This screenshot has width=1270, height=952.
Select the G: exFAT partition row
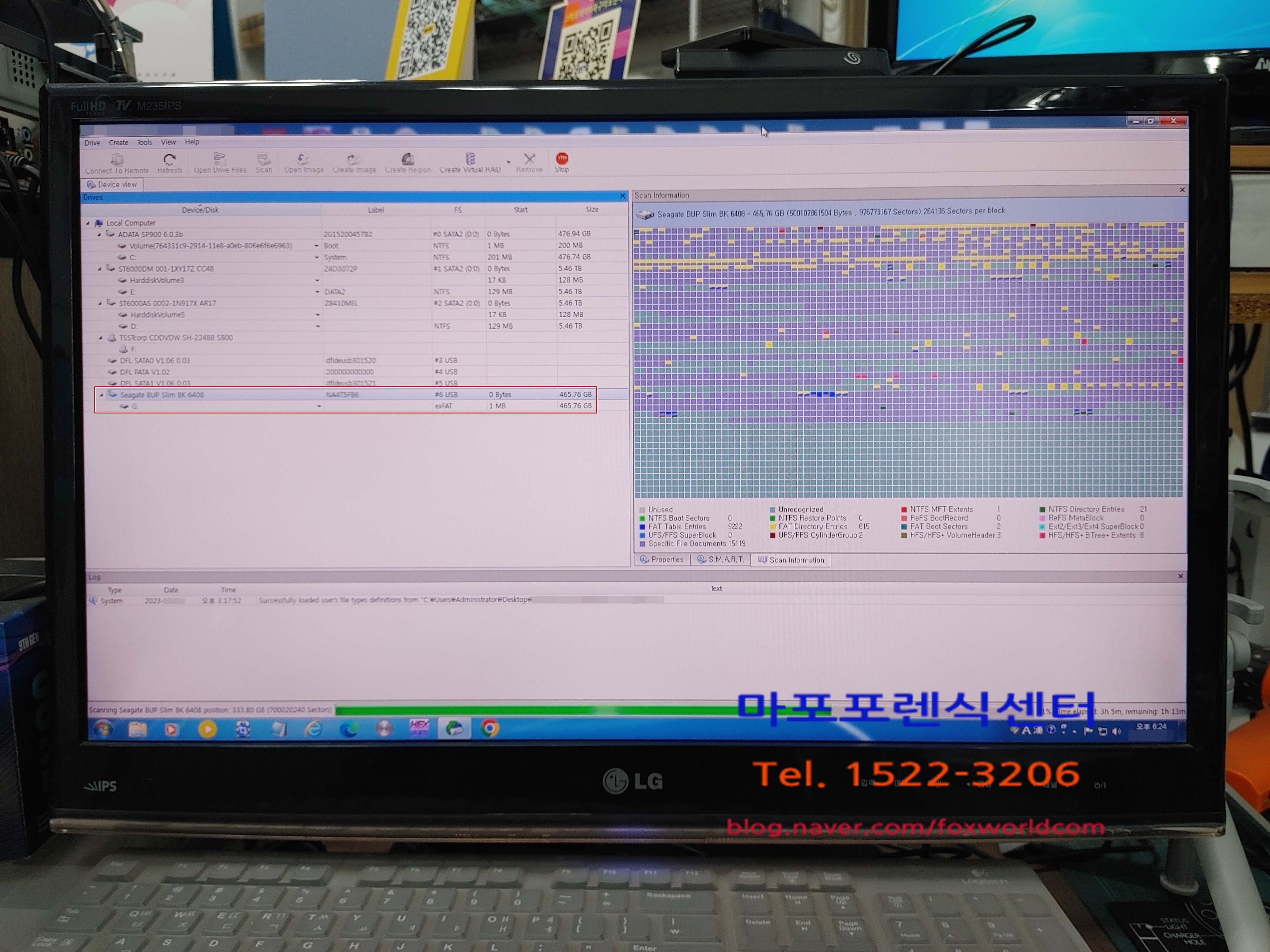click(357, 406)
